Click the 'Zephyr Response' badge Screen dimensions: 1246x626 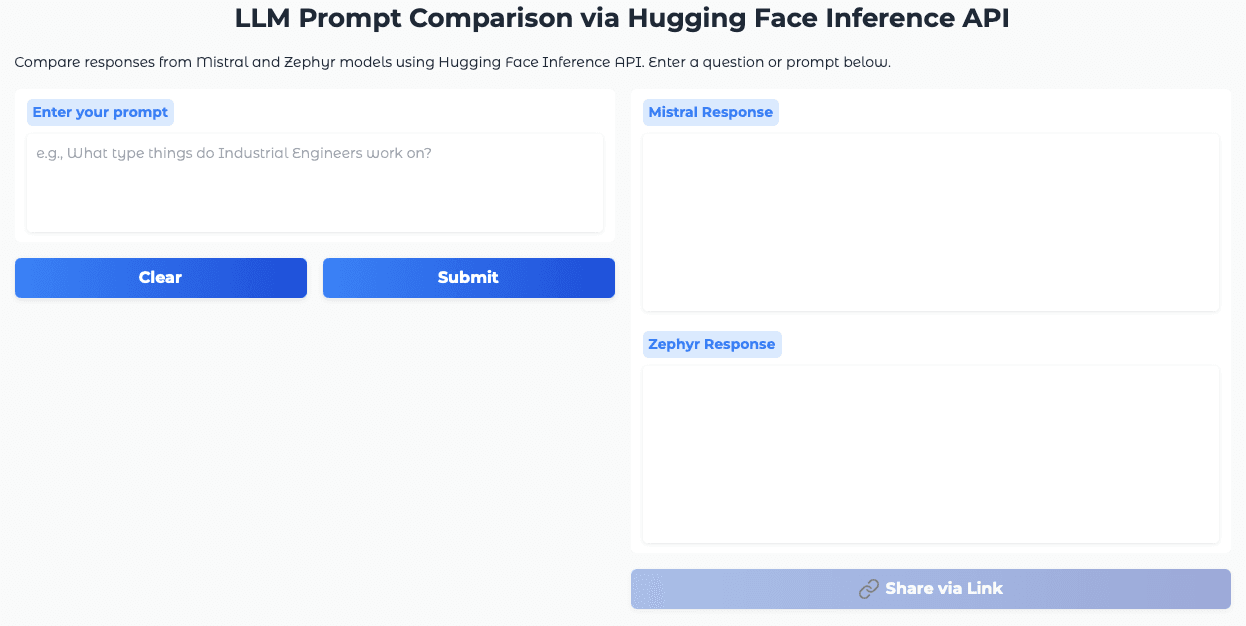click(x=712, y=344)
